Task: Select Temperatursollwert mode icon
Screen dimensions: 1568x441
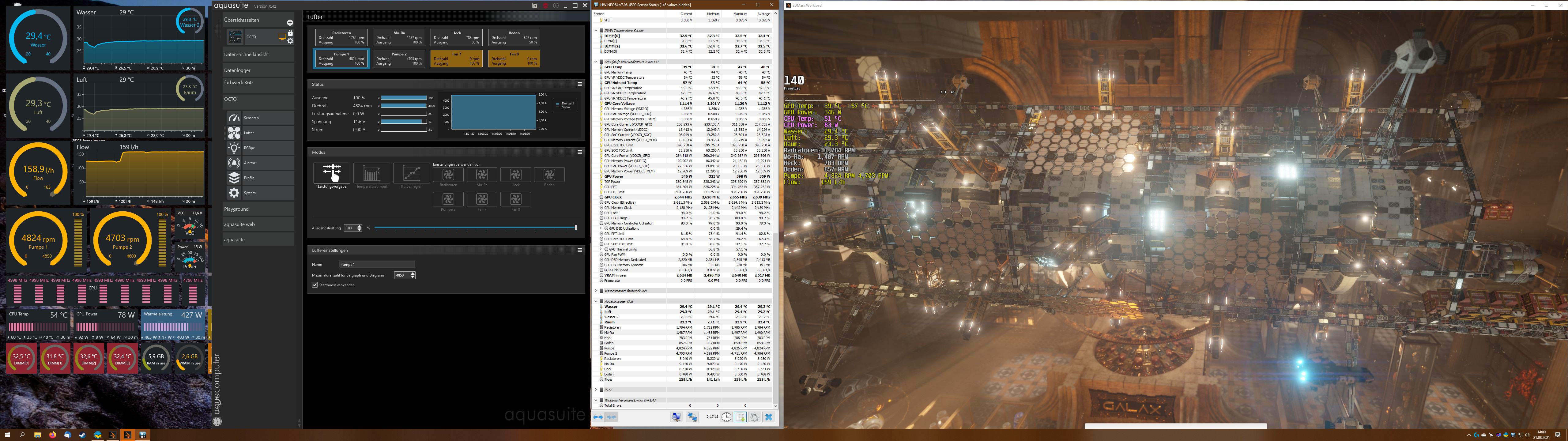Action: click(371, 173)
